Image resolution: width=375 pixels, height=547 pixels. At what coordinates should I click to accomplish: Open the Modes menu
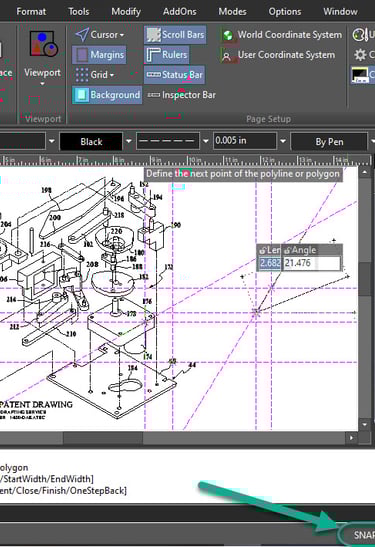[232, 12]
